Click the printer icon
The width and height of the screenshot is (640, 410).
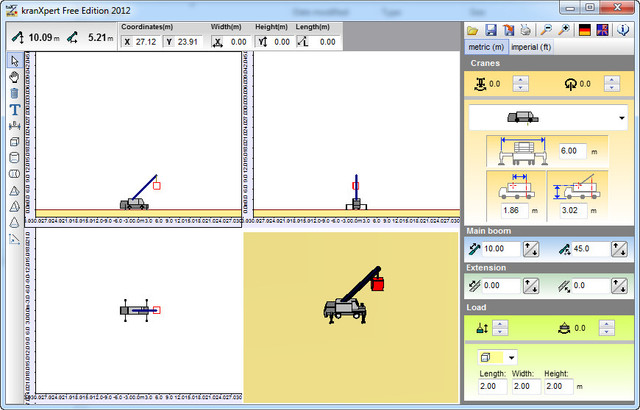525,31
